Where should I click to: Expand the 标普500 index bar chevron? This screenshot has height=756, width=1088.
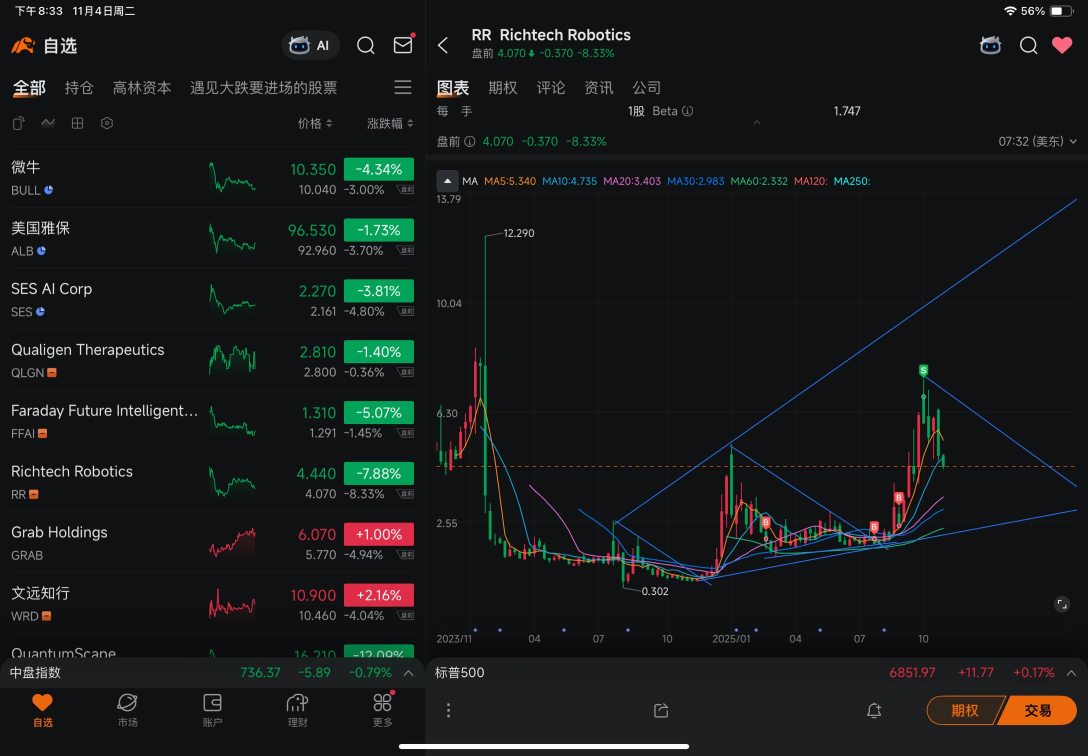(x=1071, y=673)
